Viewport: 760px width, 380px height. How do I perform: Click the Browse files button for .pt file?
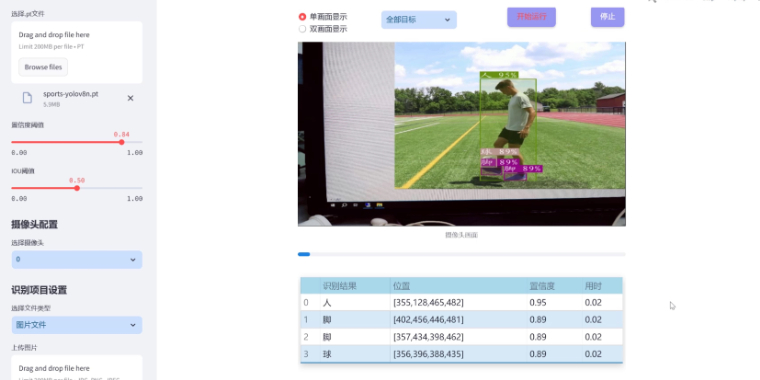(43, 67)
